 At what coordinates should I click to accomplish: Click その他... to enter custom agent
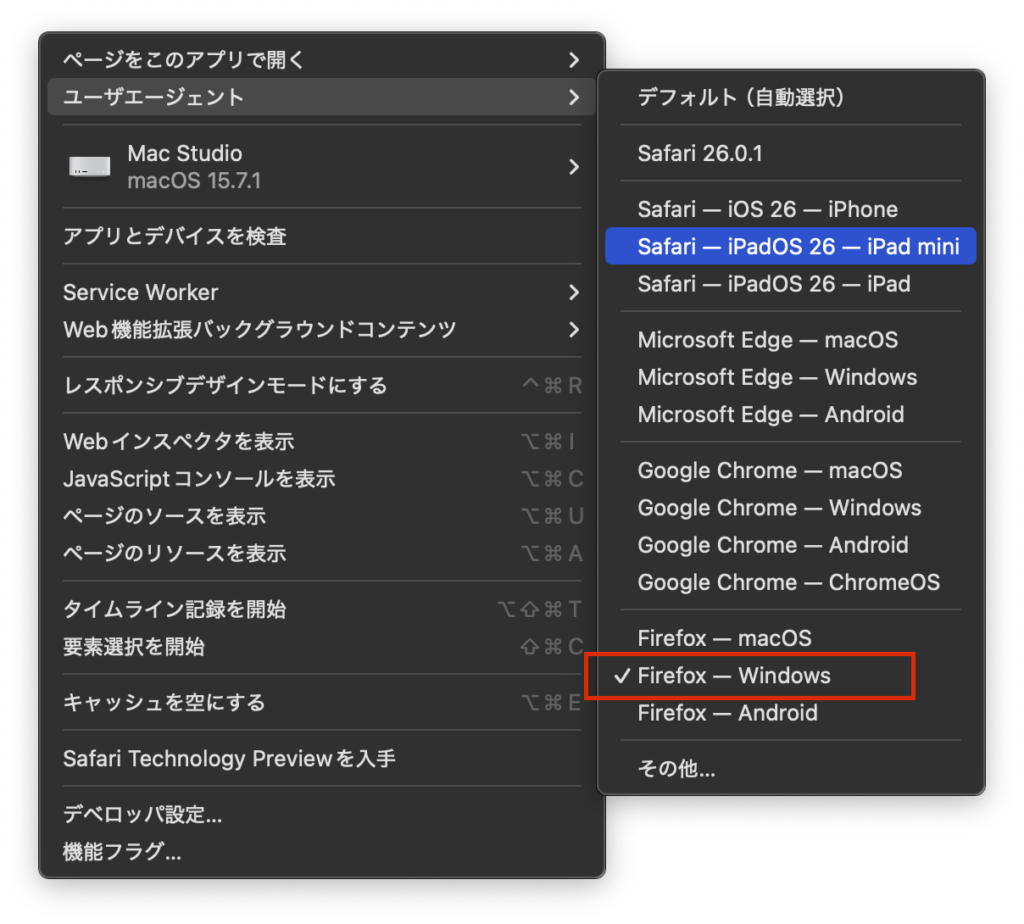pos(676,769)
